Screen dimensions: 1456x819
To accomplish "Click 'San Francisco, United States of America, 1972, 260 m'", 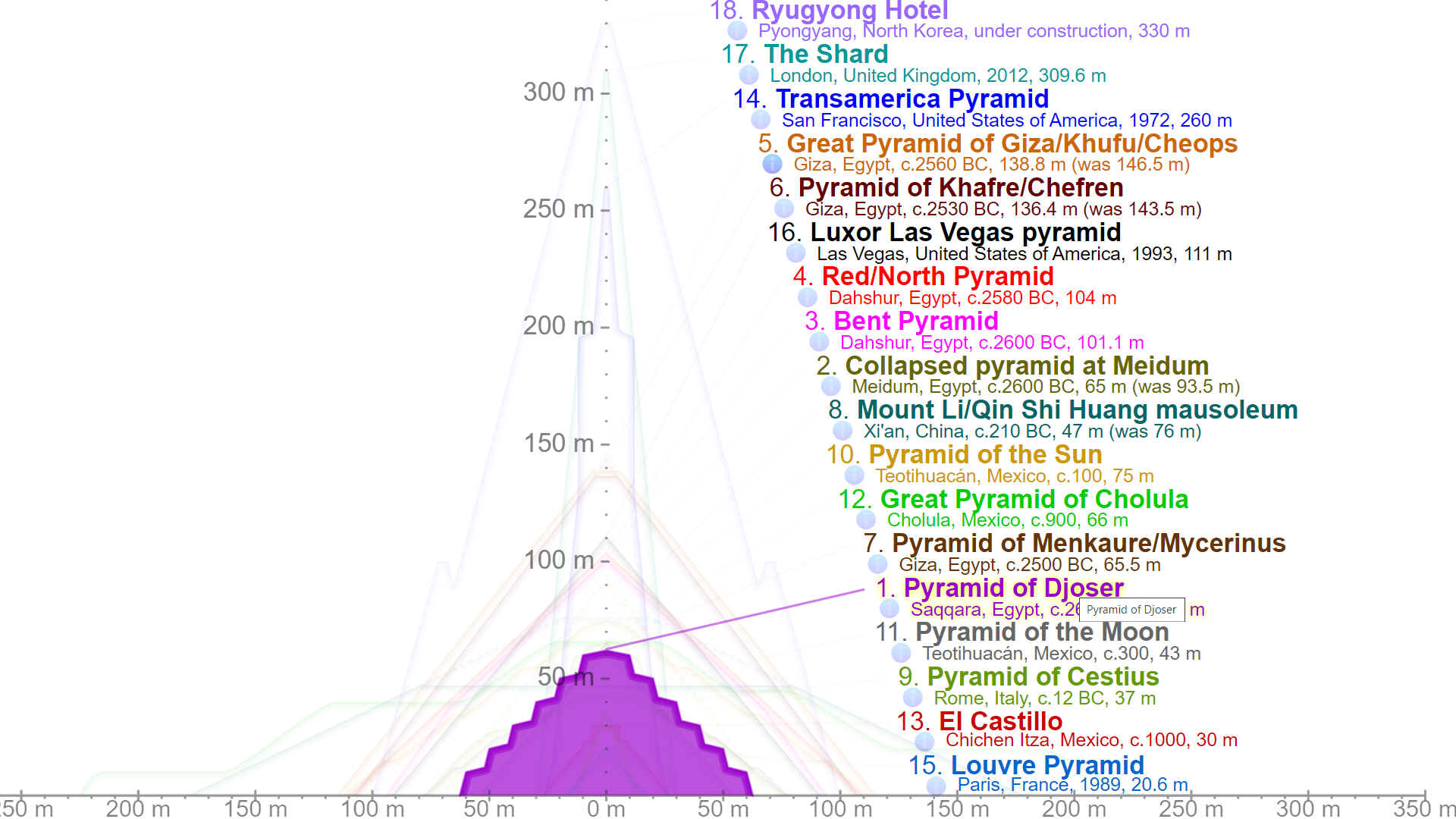I will click(x=1007, y=121).
